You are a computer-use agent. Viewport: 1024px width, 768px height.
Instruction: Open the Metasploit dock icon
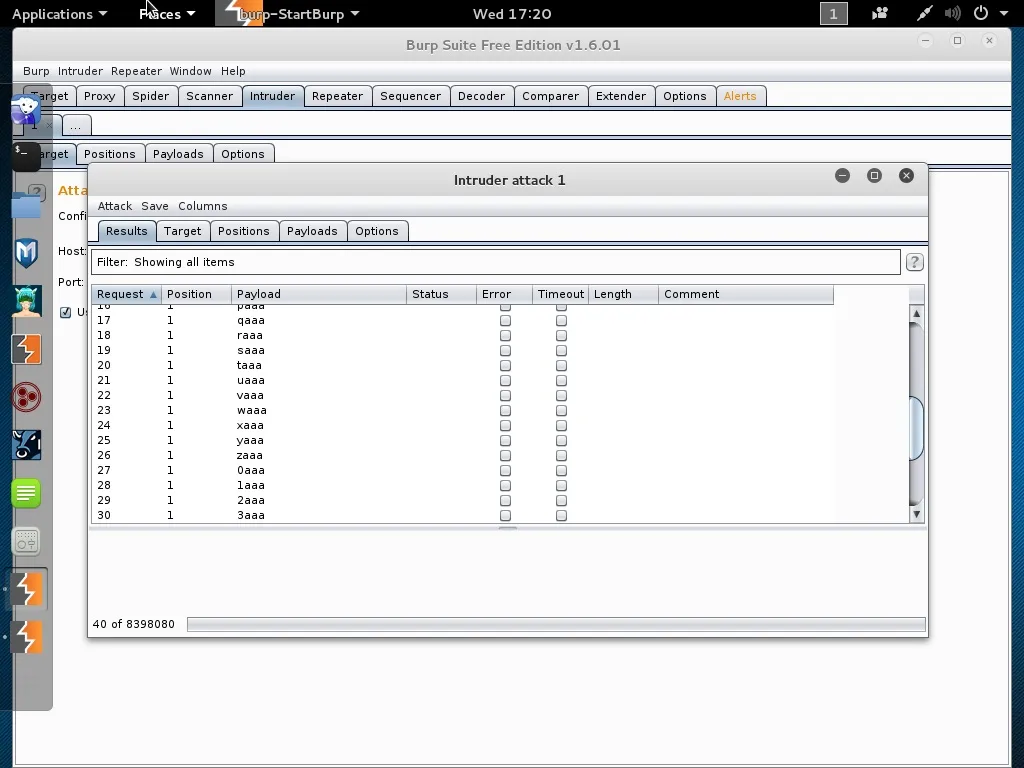(26, 253)
